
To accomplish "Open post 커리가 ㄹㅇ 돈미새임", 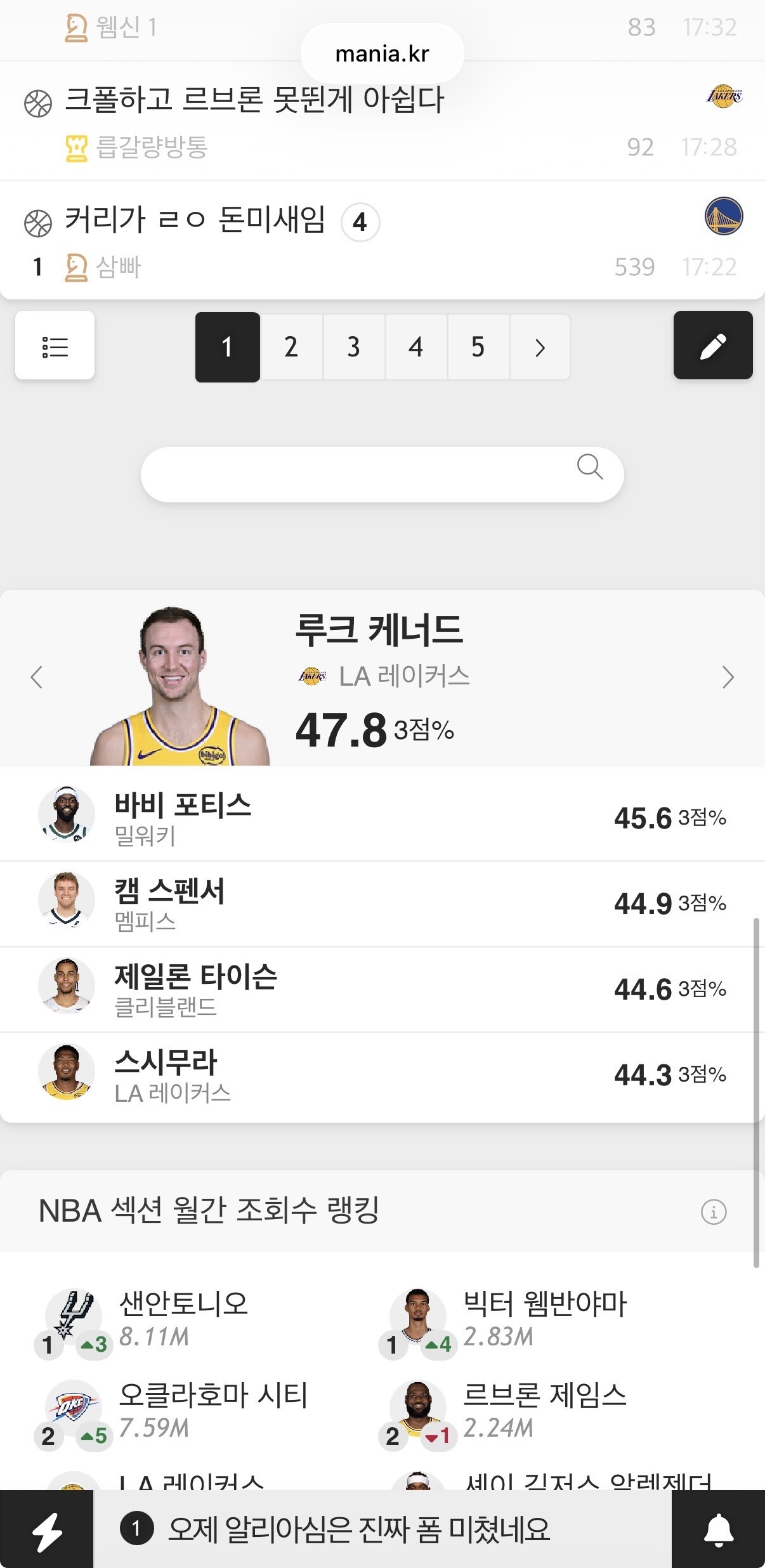I will [x=195, y=219].
